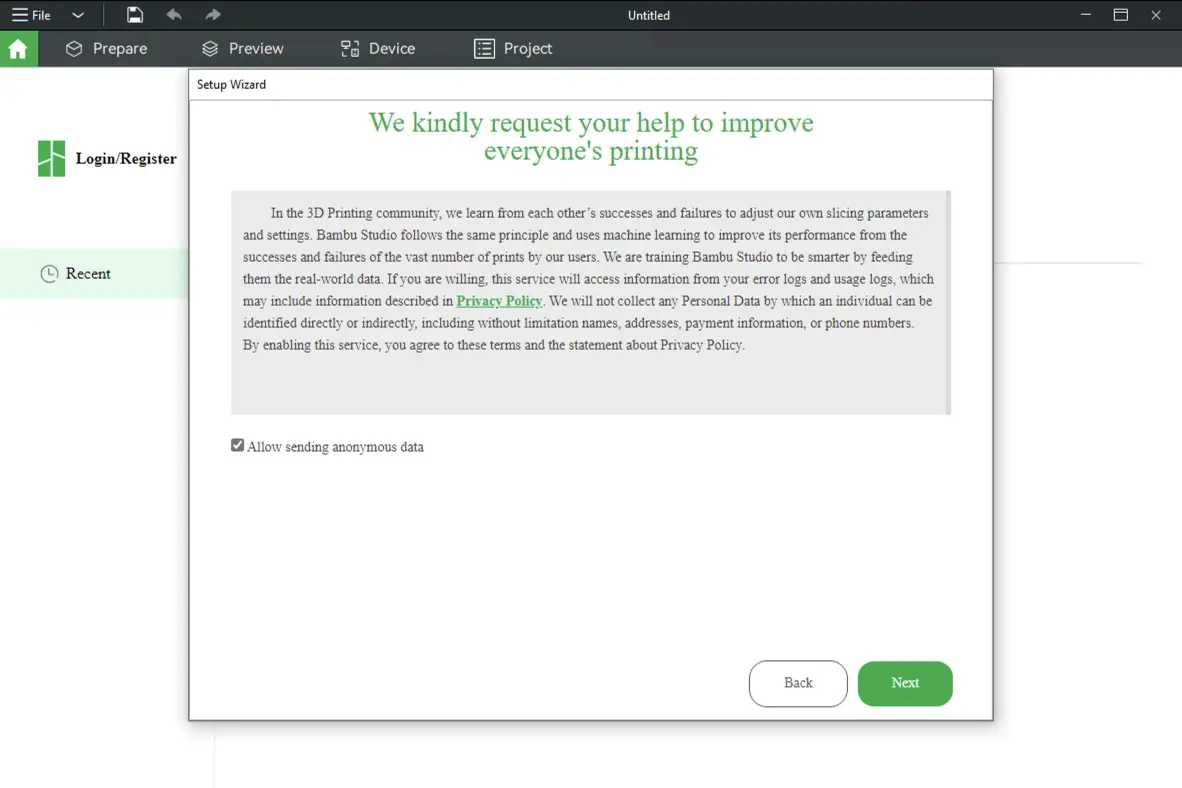This screenshot has width=1182, height=788.
Task: Switch to the Project tab
Action: tap(513, 49)
